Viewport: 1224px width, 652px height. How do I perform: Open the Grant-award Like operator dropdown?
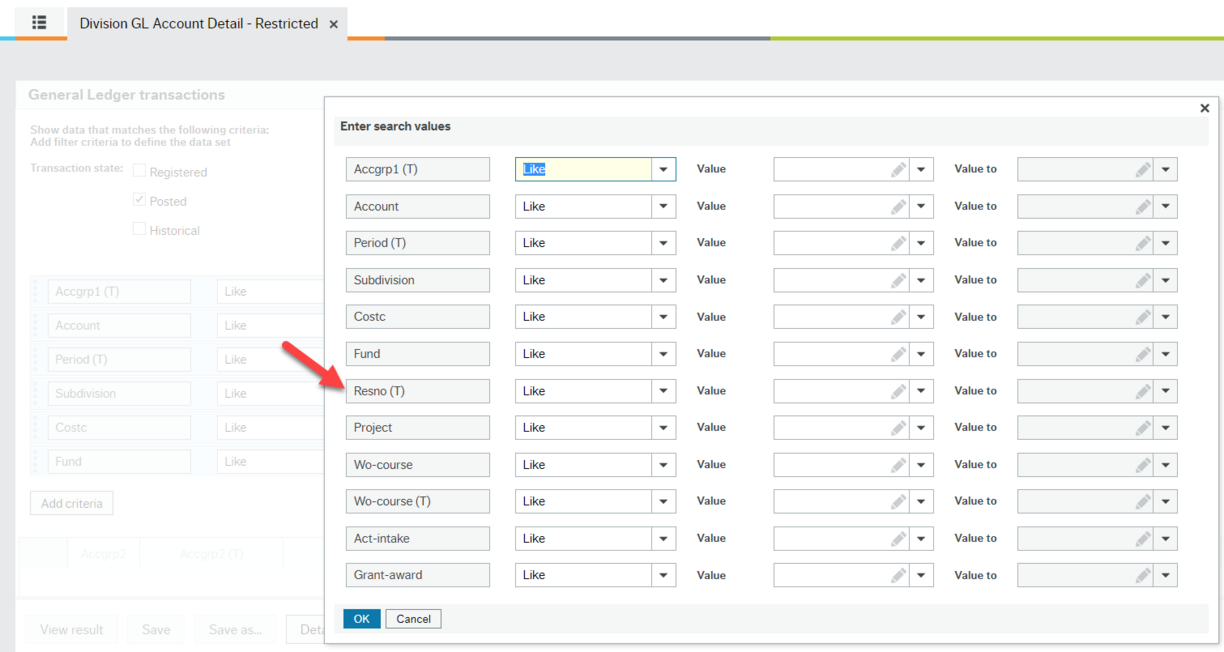click(x=663, y=574)
